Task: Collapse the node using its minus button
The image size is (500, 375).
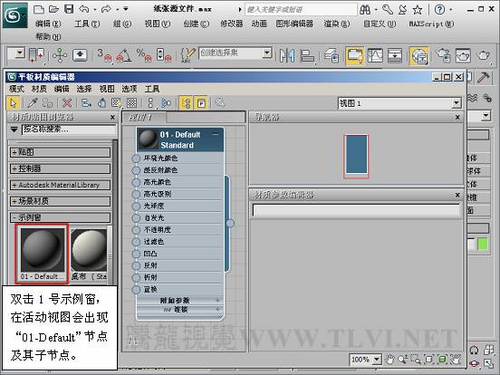Action: pos(216,135)
